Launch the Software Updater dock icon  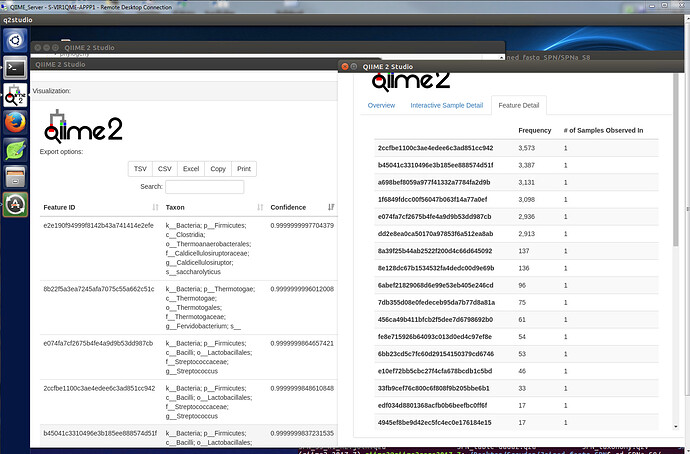(15, 205)
